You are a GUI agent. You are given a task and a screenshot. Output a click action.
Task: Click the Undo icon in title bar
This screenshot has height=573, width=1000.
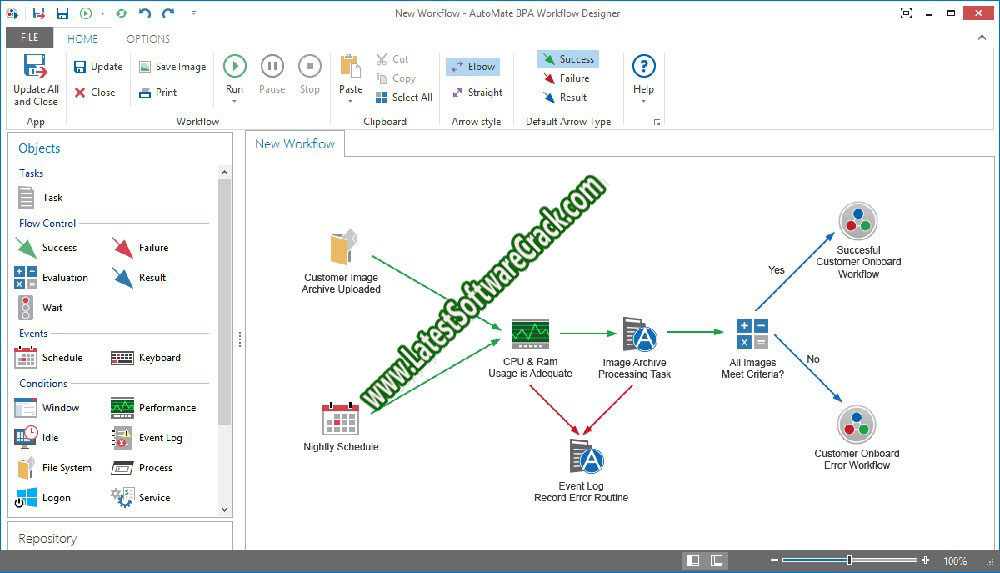click(145, 13)
